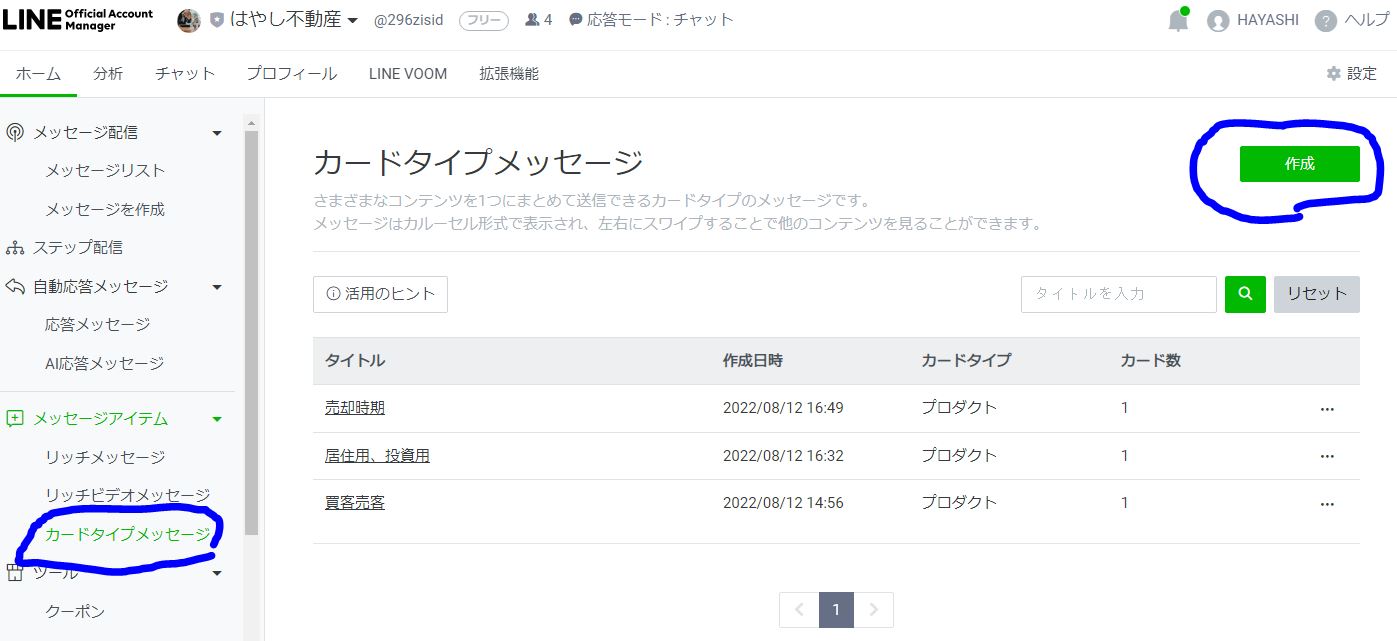This screenshot has width=1397, height=641.
Task: Click the 自動応答メッセージ reply arrow icon
Action: pyautogui.click(x=15, y=286)
